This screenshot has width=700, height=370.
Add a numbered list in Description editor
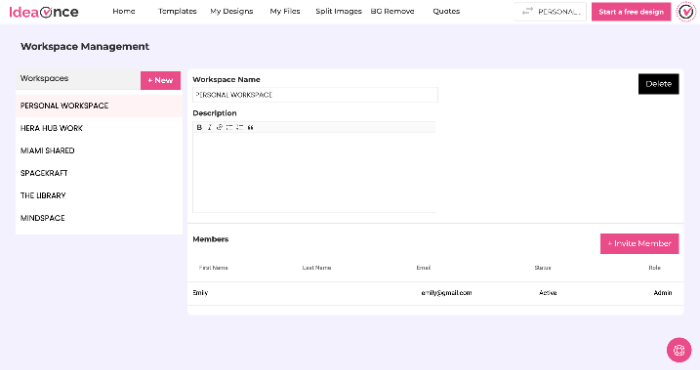pos(240,127)
